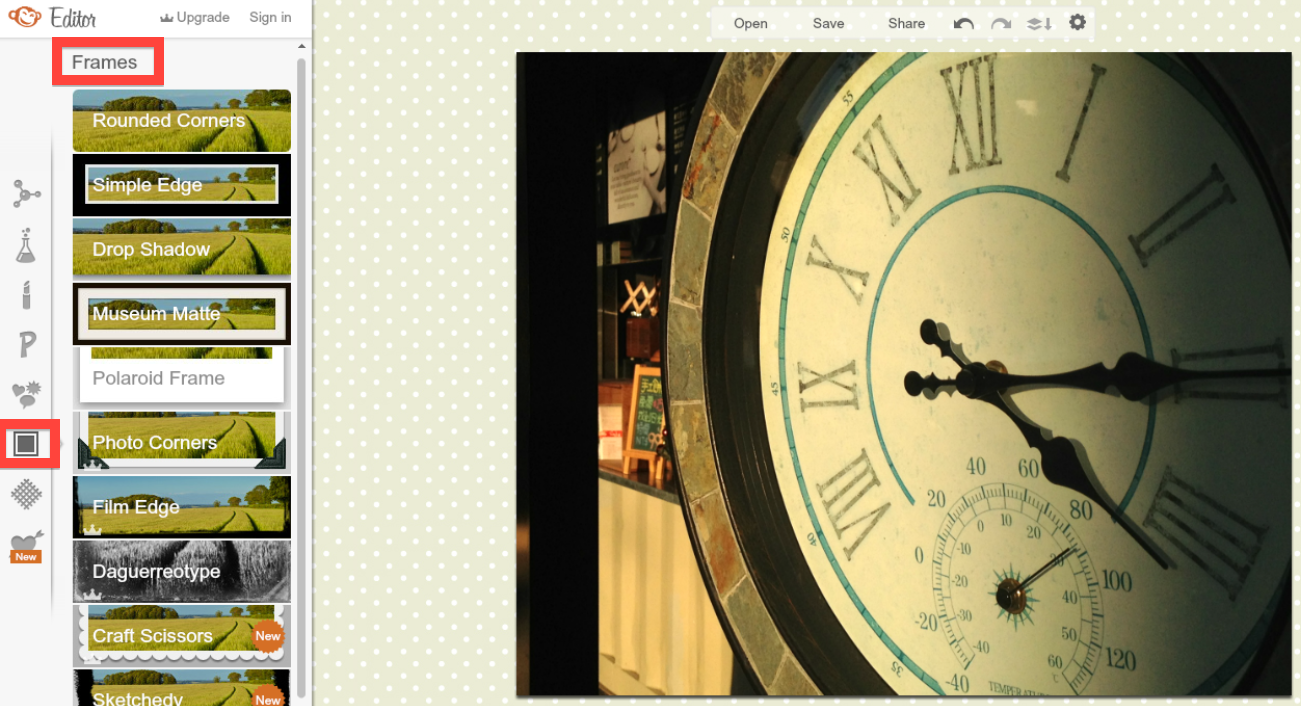Open the Textures crosshatch icon
1301x706 pixels.
click(x=26, y=493)
